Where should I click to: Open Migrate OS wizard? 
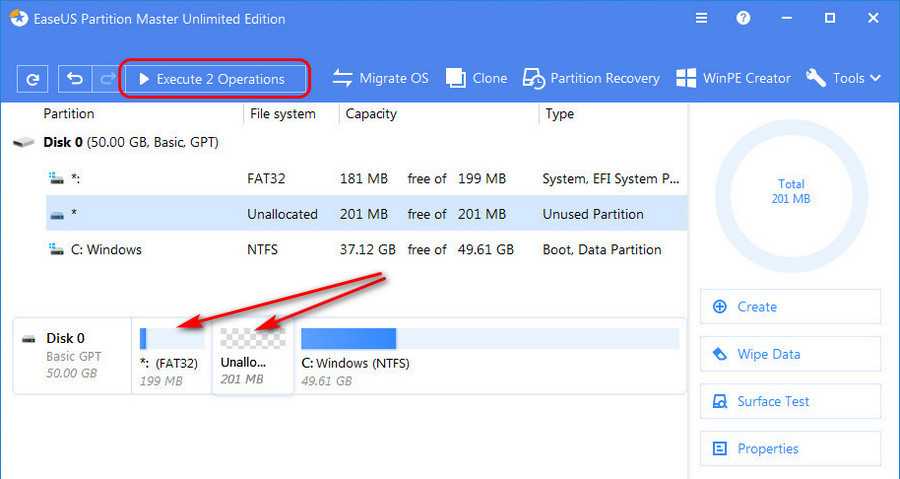pos(380,79)
